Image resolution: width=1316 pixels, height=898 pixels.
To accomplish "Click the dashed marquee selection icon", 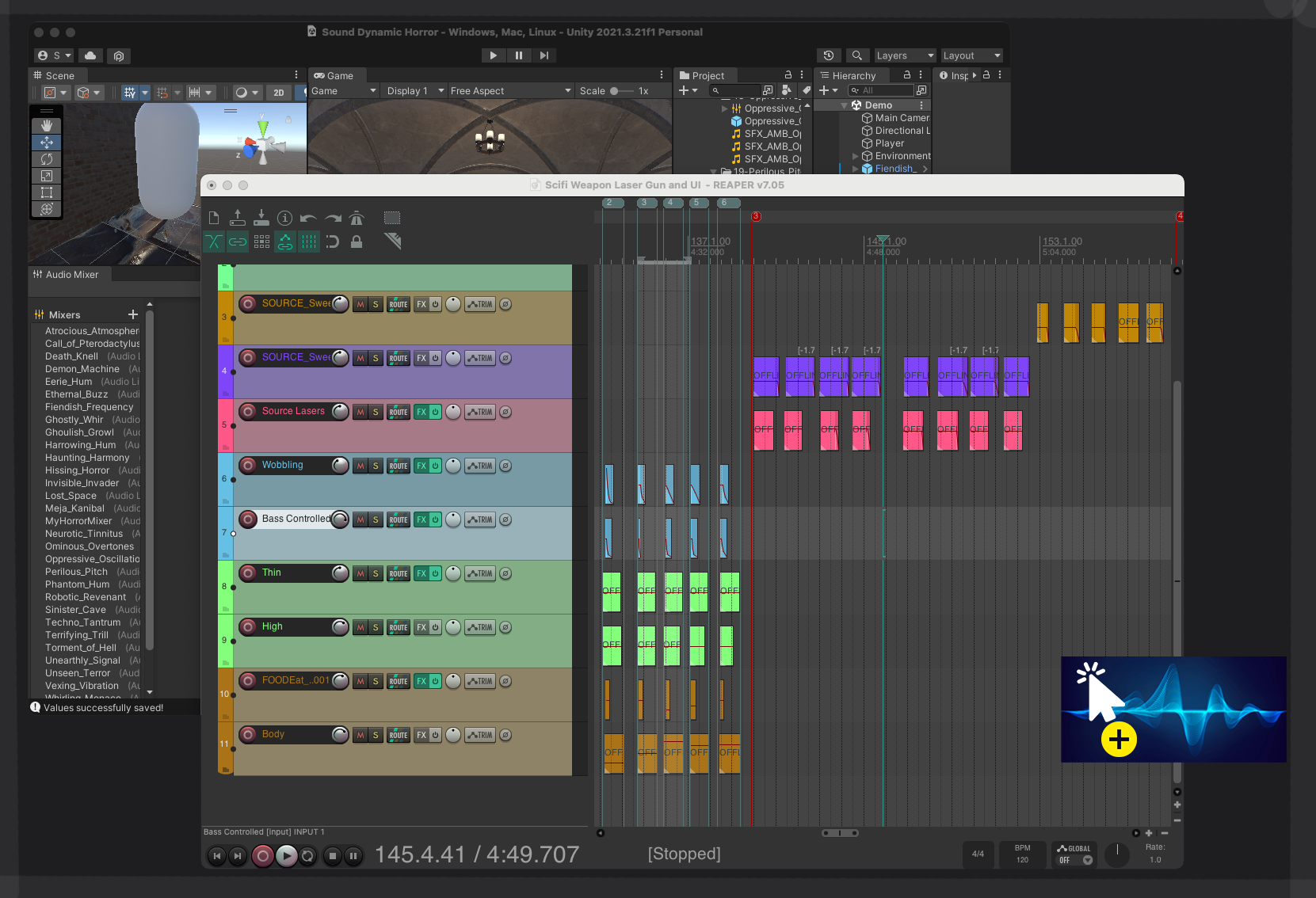I will (392, 218).
